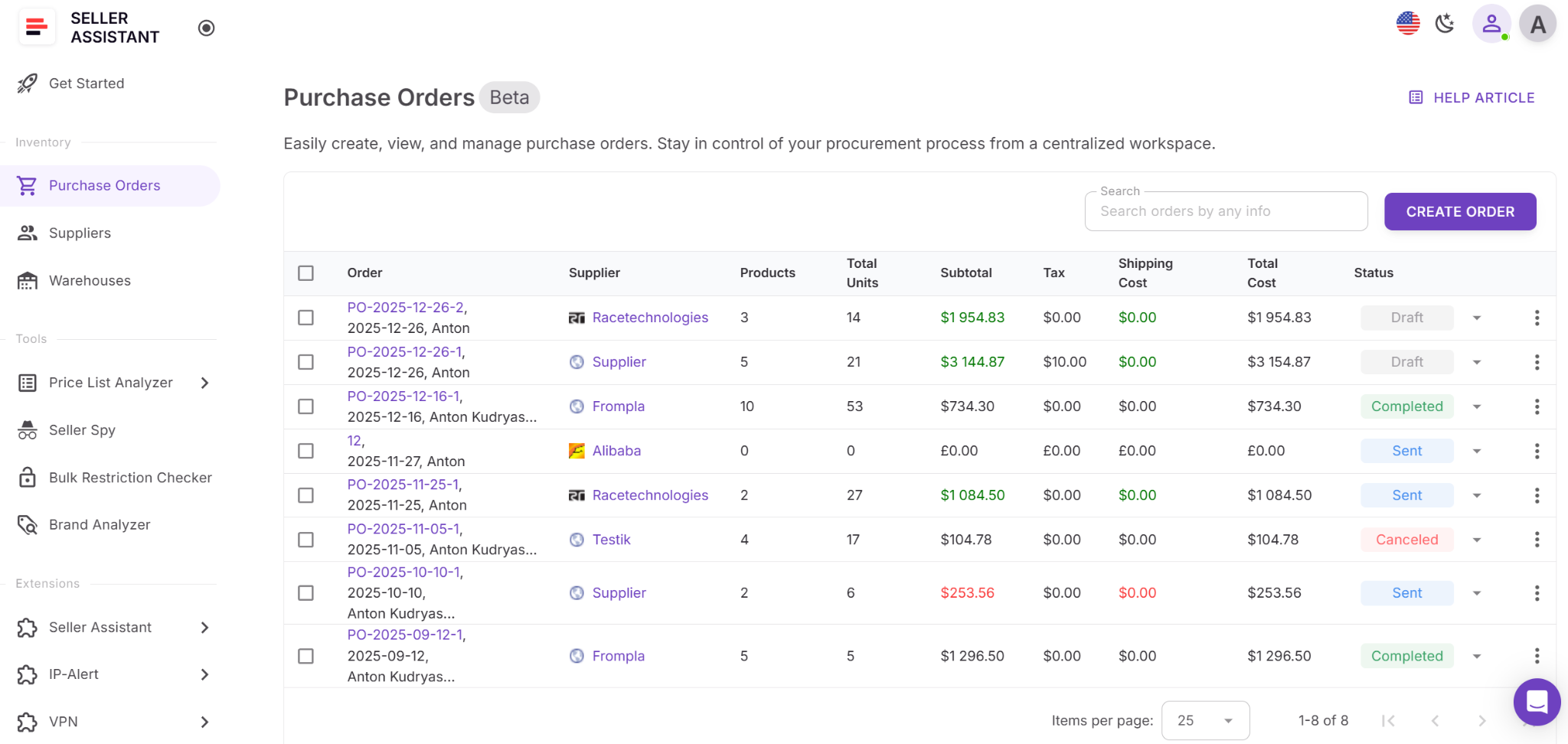The height and width of the screenshot is (744, 1568).
Task: Click the Search orders input field
Action: pyautogui.click(x=1226, y=211)
